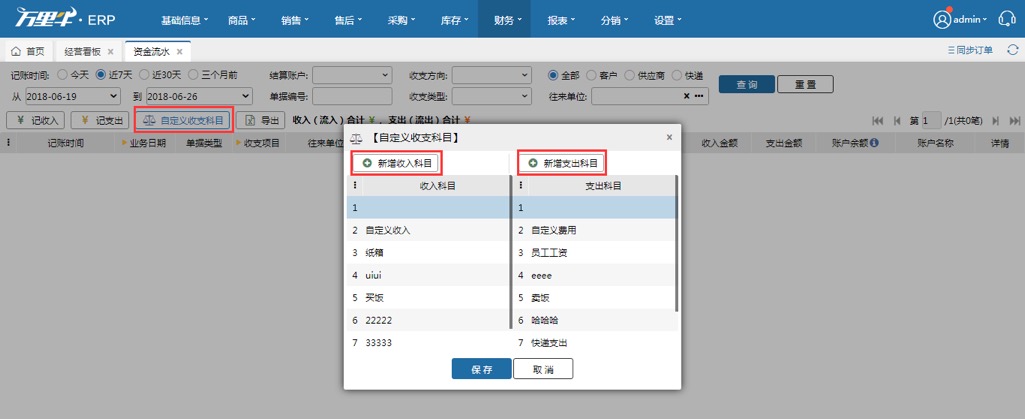Viewport: 1025px width, 419px height.
Task: Open 往来单位 picker via ellipsis icon
Action: pos(699,96)
